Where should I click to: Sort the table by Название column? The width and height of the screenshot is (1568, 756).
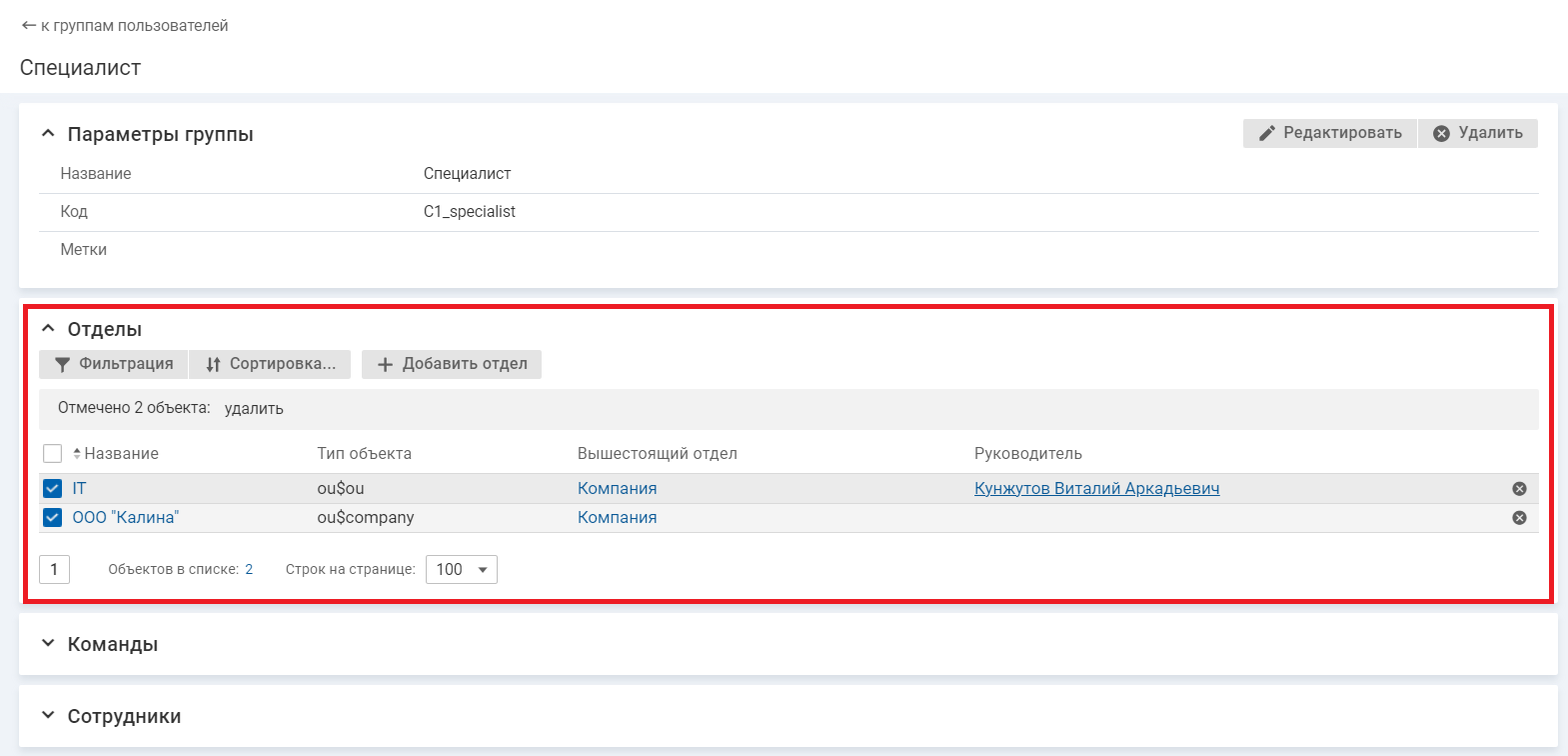coord(120,454)
